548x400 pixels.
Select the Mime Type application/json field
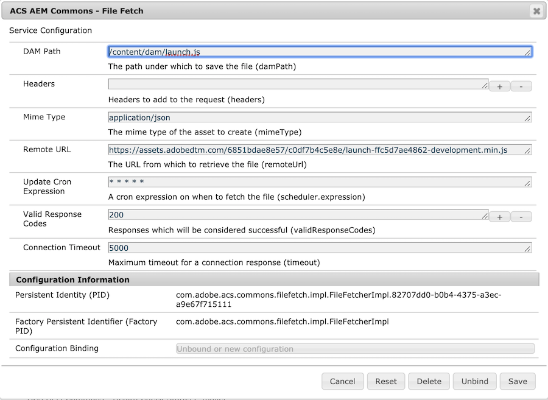click(320, 117)
